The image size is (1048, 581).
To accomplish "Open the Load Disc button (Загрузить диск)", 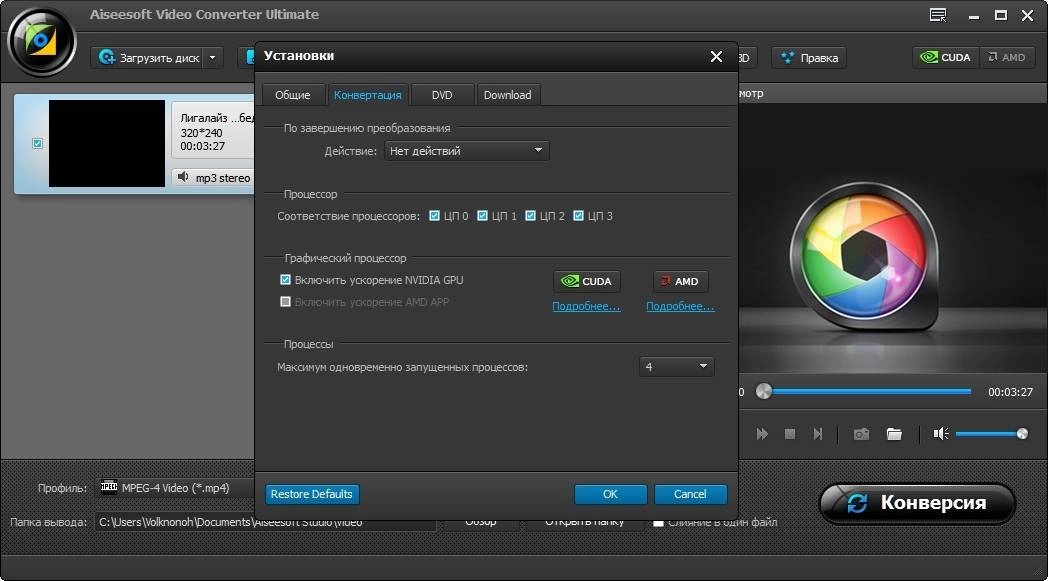I will (149, 57).
